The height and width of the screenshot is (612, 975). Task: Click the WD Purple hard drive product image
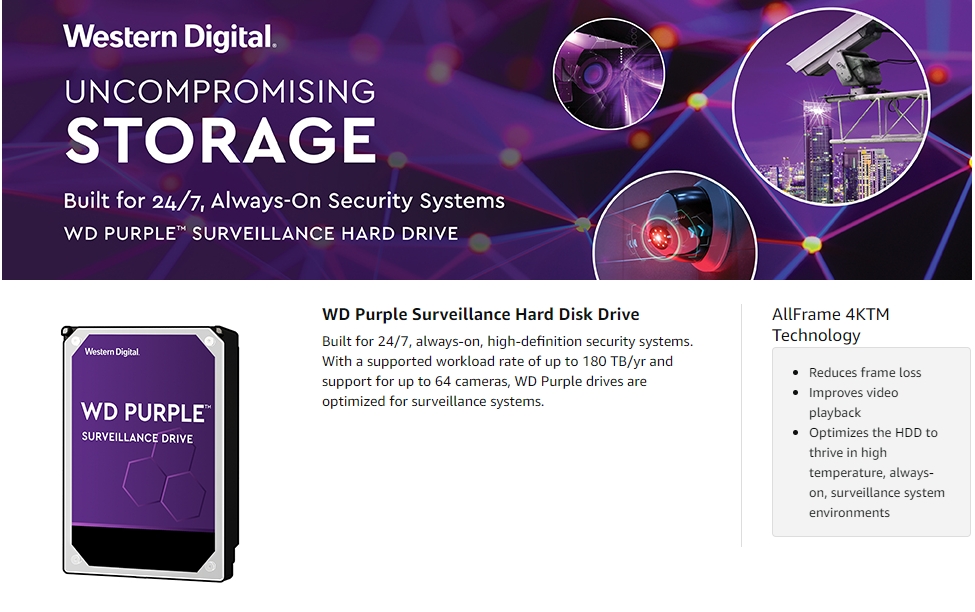tap(150, 453)
